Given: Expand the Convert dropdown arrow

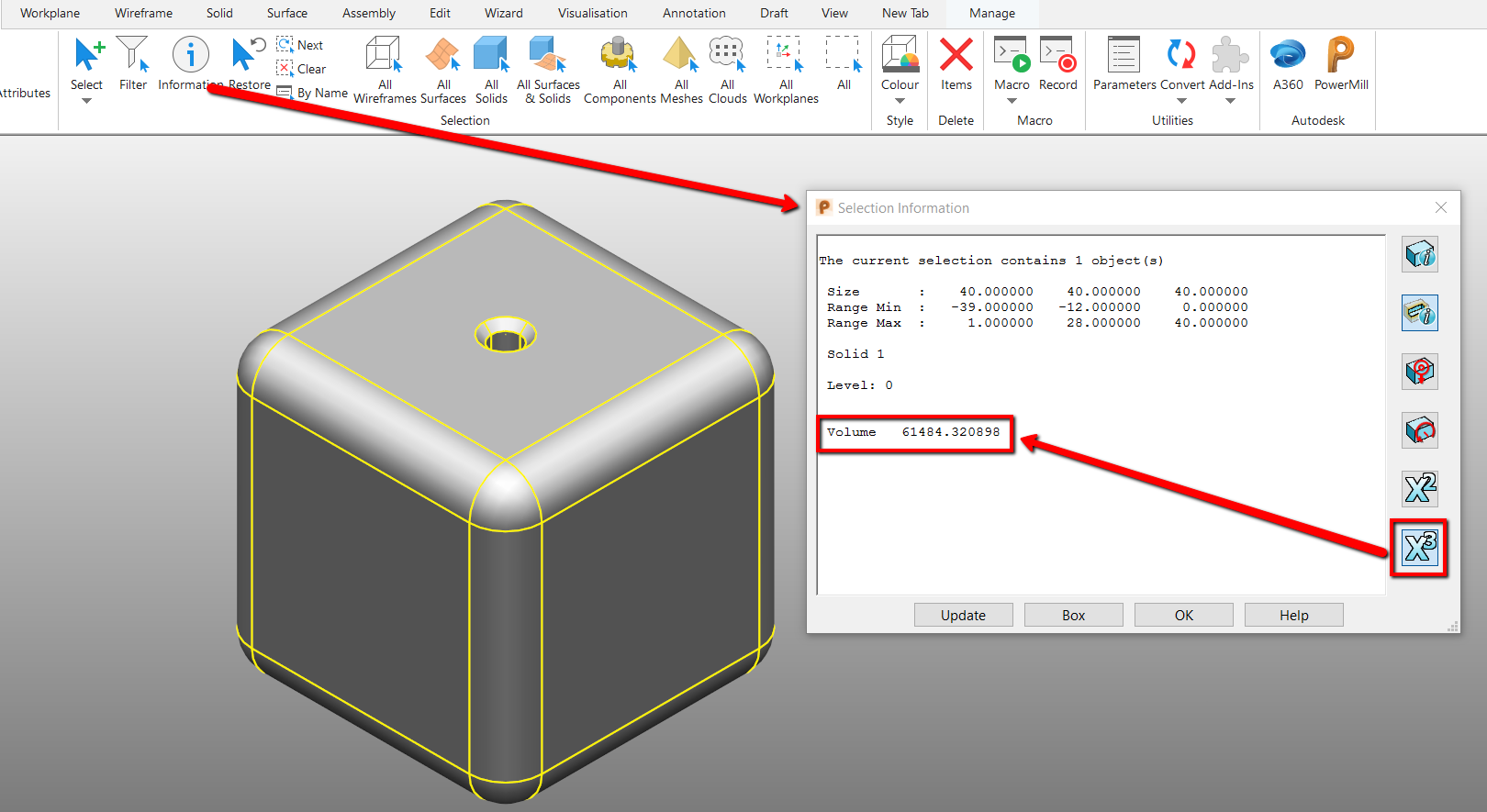Looking at the screenshot, I should point(1181,101).
